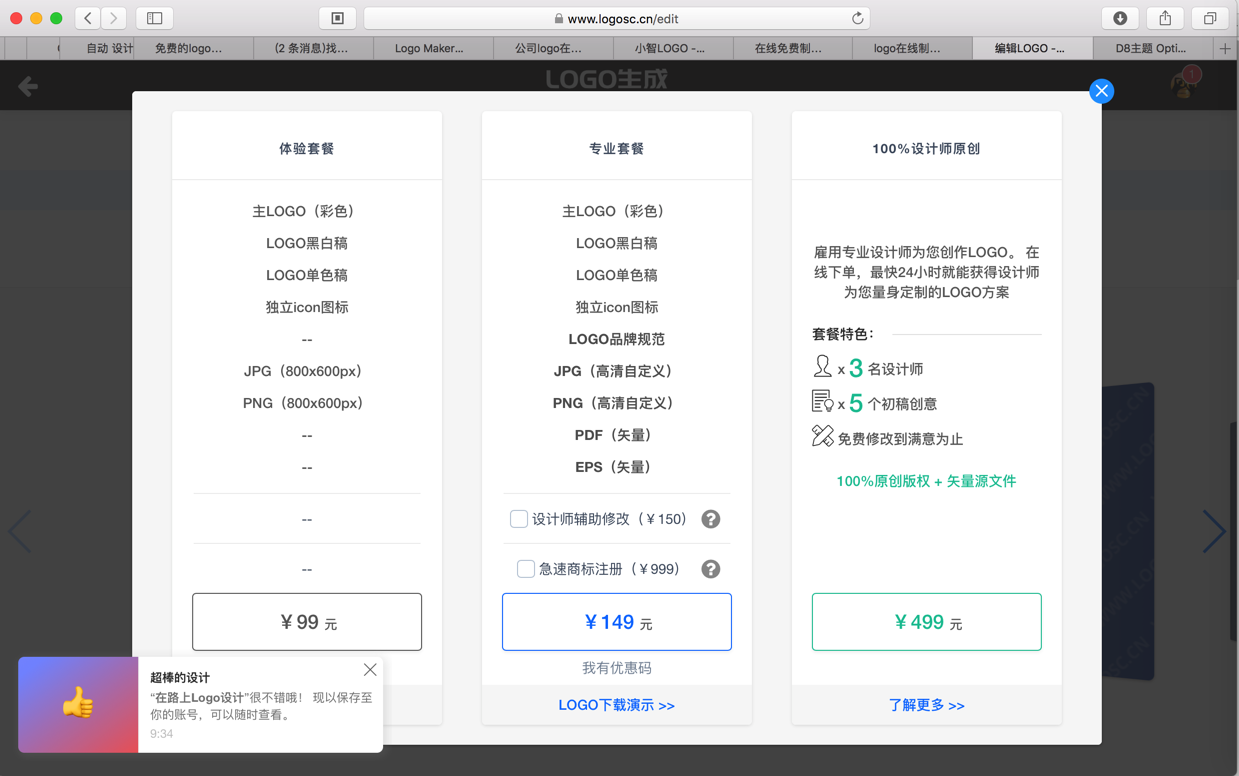Switch to (2 条消息)找 tab
The image size is (1239, 776).
[x=312, y=48]
